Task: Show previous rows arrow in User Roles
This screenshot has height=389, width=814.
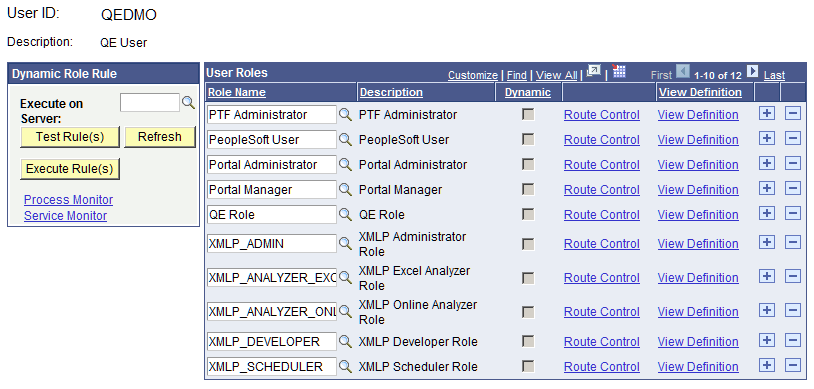Action: (683, 72)
